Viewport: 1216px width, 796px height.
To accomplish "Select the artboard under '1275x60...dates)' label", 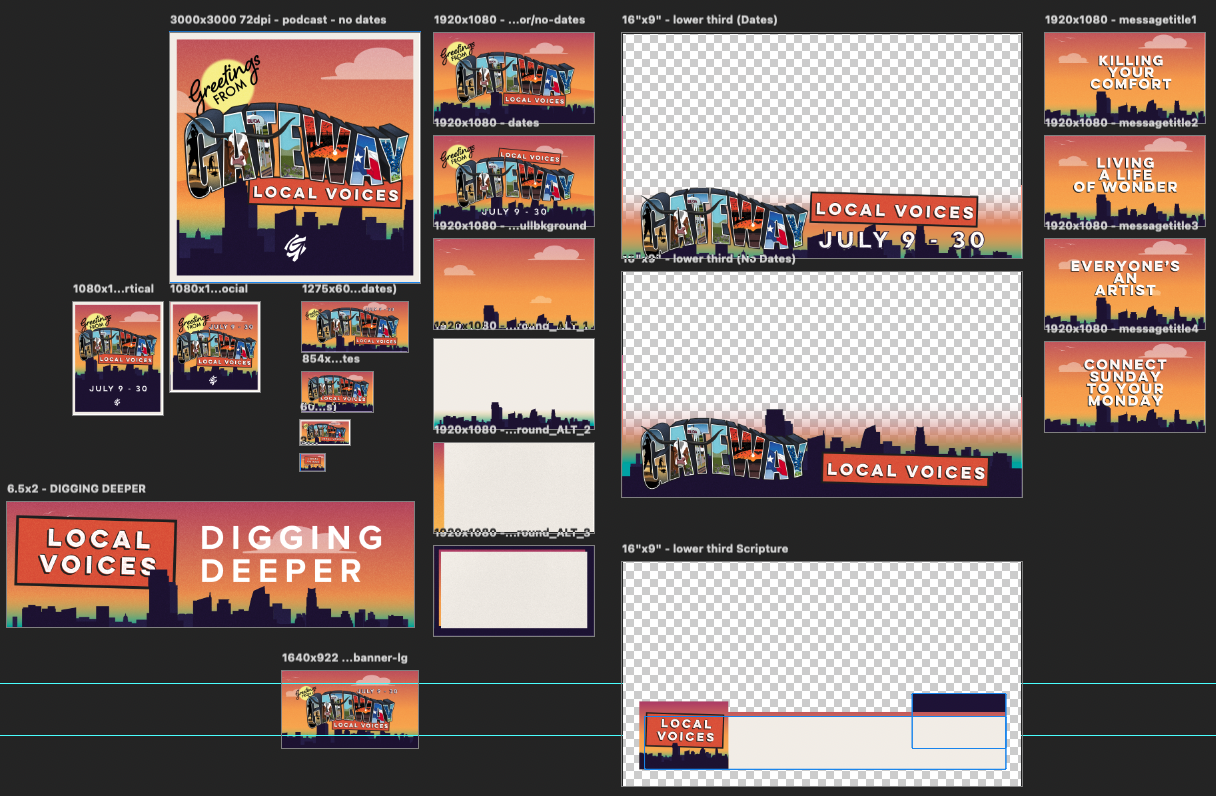I will coord(355,327).
